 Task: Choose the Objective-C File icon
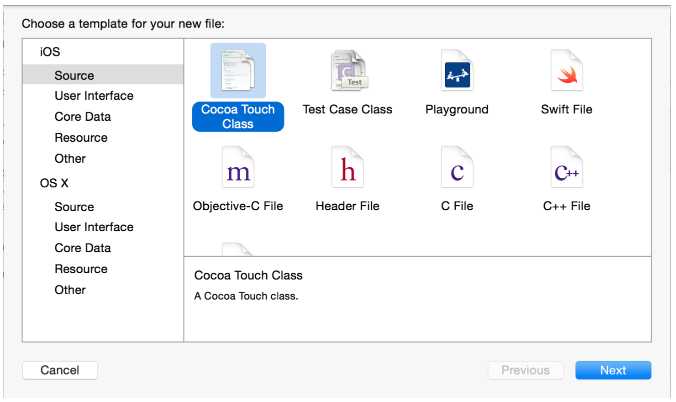tap(238, 167)
